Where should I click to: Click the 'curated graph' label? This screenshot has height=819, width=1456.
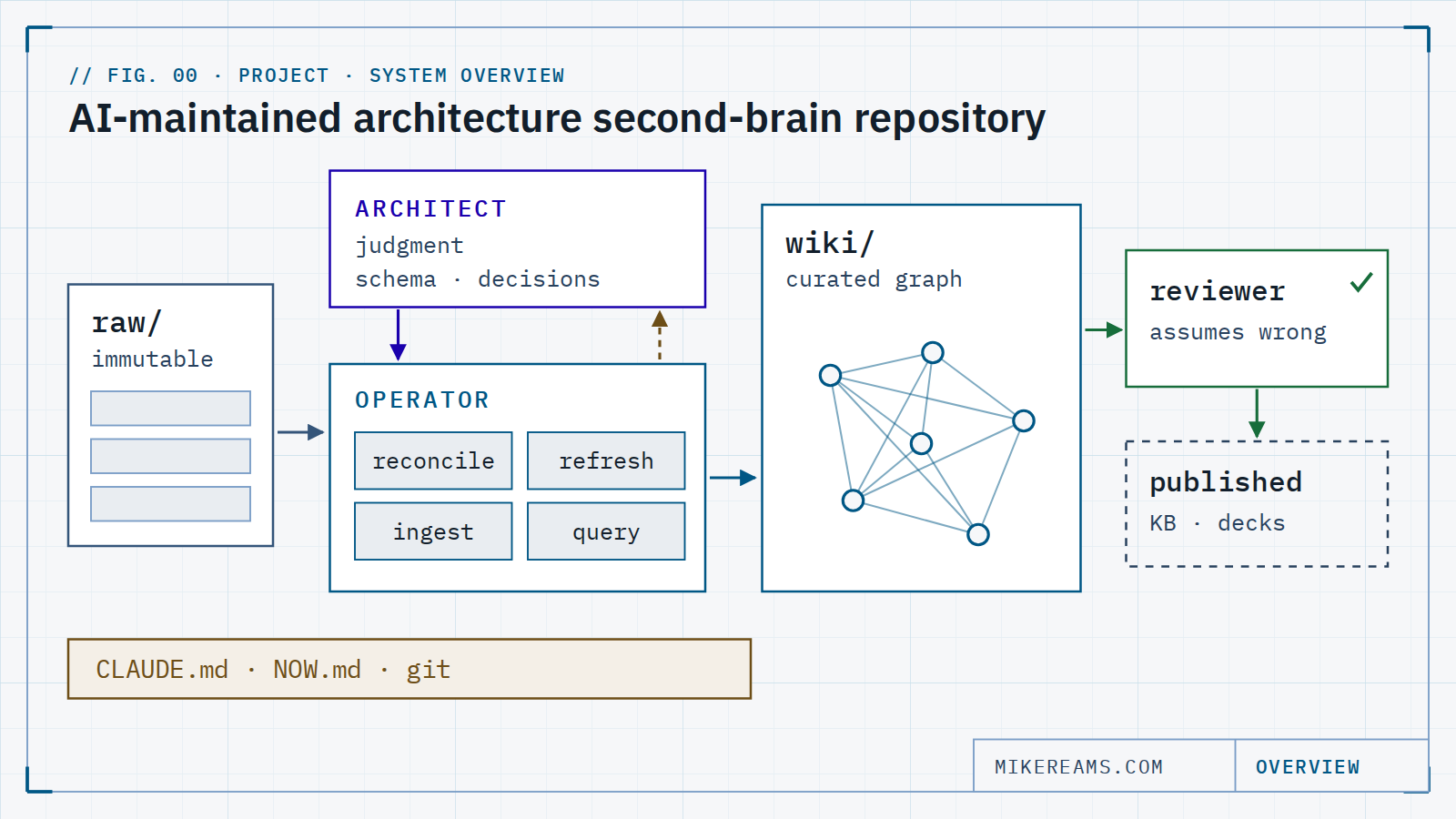click(874, 279)
